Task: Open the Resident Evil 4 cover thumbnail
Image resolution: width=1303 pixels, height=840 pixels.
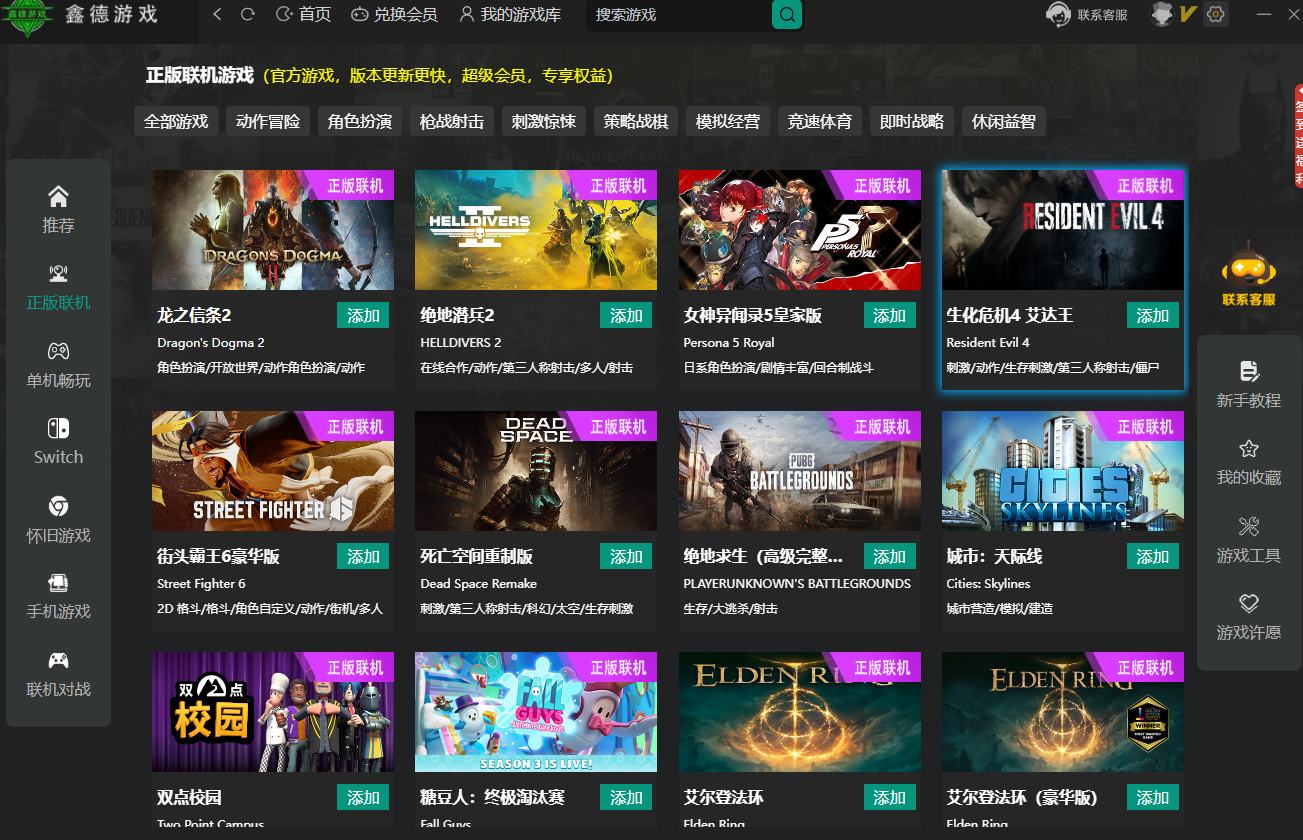Action: coord(1063,230)
